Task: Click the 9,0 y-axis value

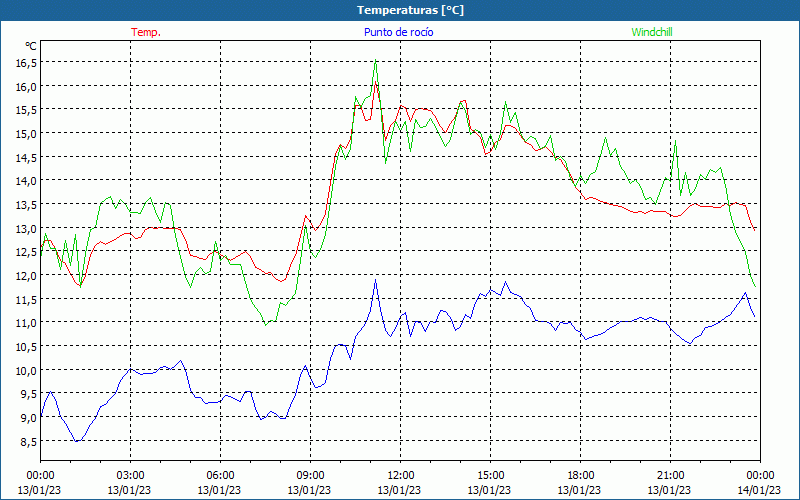Action: tap(29, 418)
